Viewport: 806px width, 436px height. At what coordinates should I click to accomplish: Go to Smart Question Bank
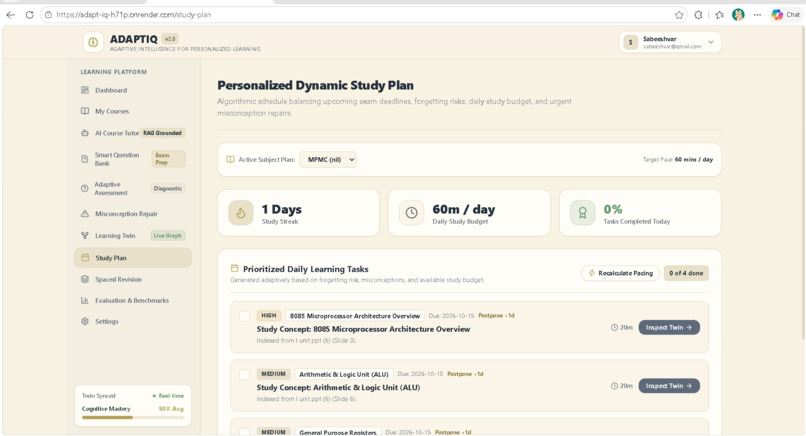[133, 159]
